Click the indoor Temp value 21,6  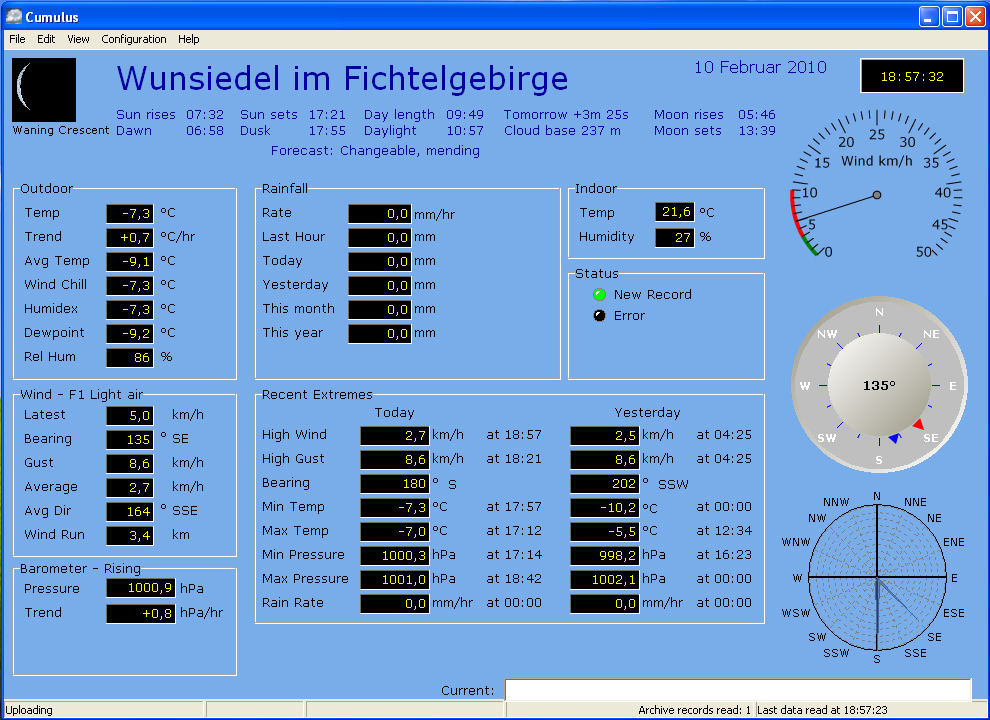pyautogui.click(x=674, y=212)
